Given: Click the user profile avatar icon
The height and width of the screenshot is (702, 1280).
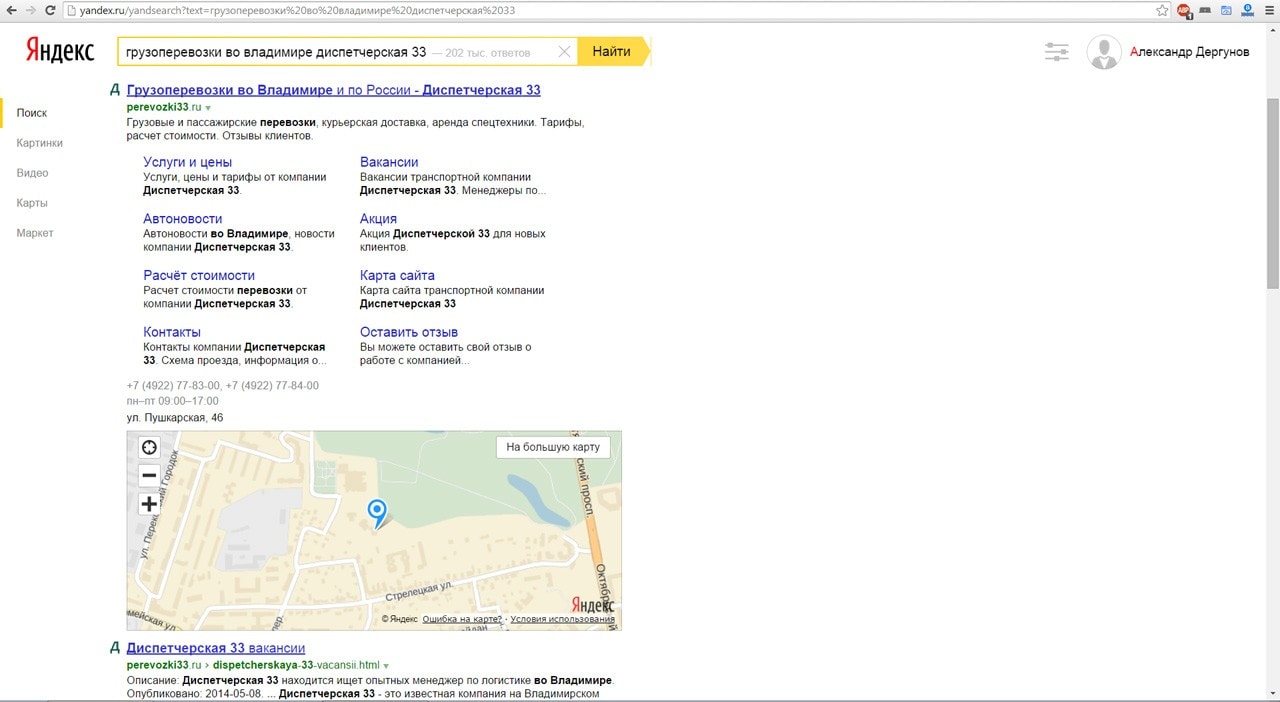Looking at the screenshot, I should (x=1103, y=52).
